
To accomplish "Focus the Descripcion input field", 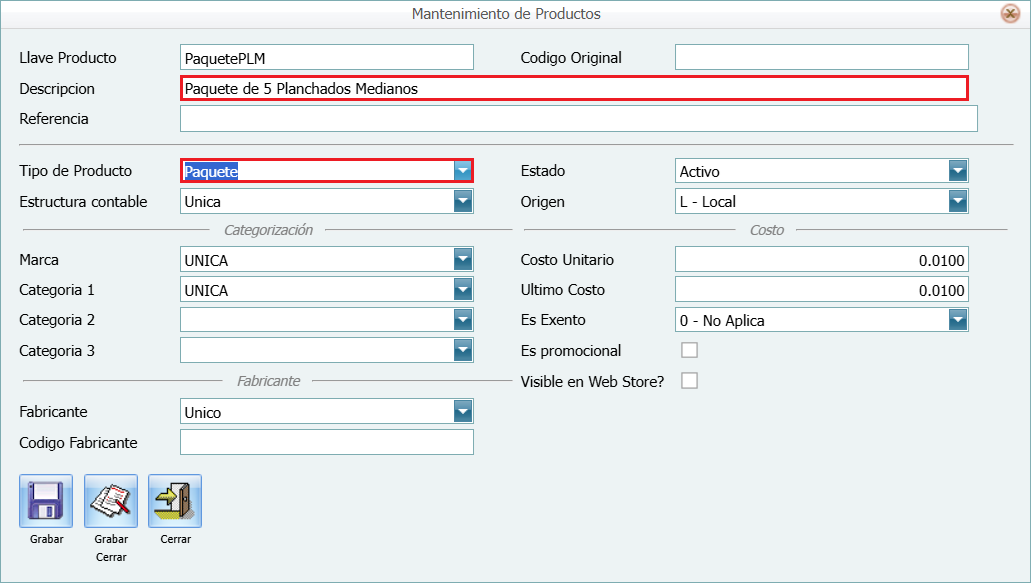I will 574,88.
